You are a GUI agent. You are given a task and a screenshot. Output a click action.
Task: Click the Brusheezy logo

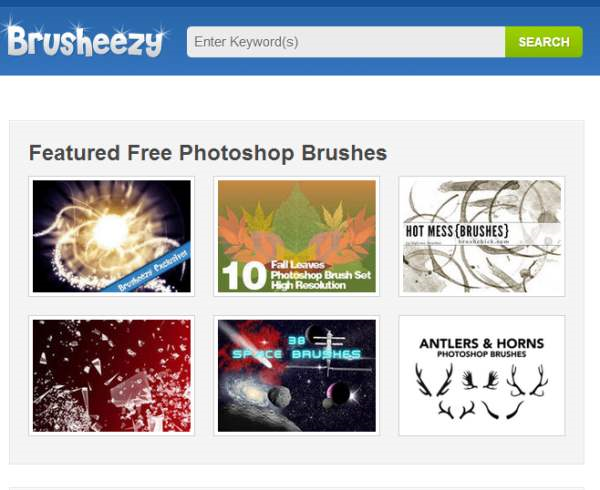(85, 41)
